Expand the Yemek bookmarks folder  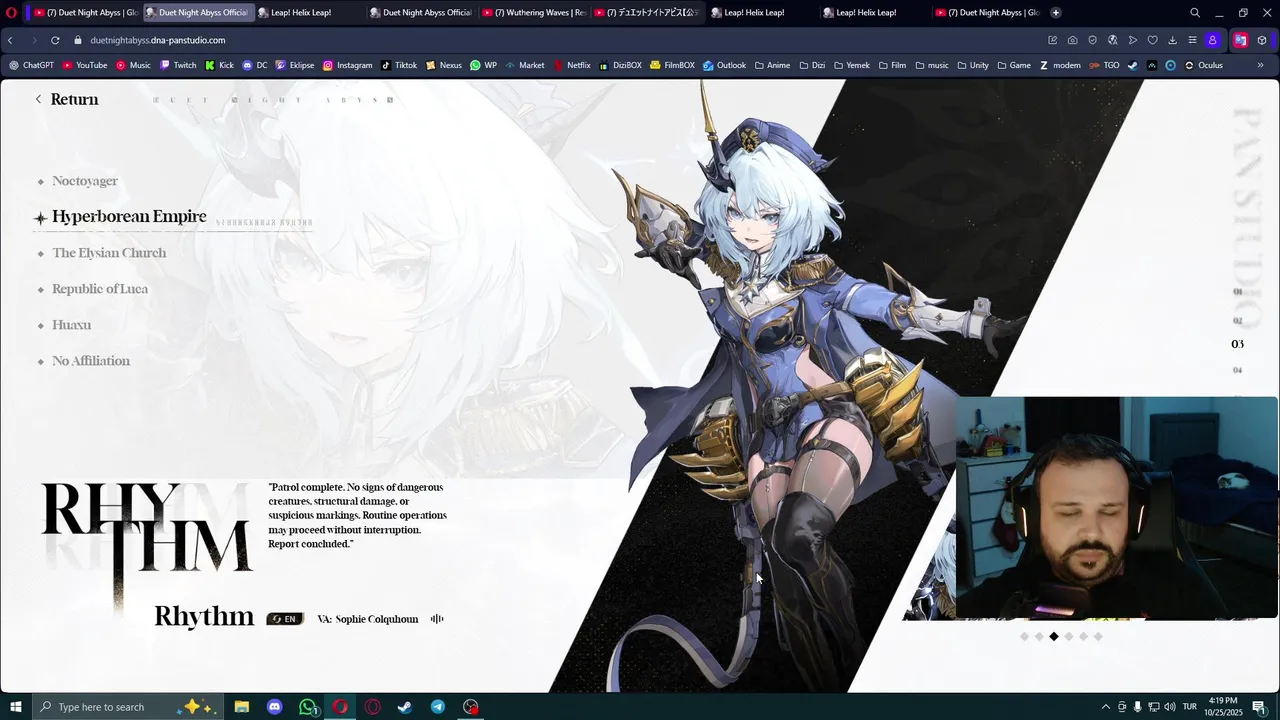tap(851, 65)
